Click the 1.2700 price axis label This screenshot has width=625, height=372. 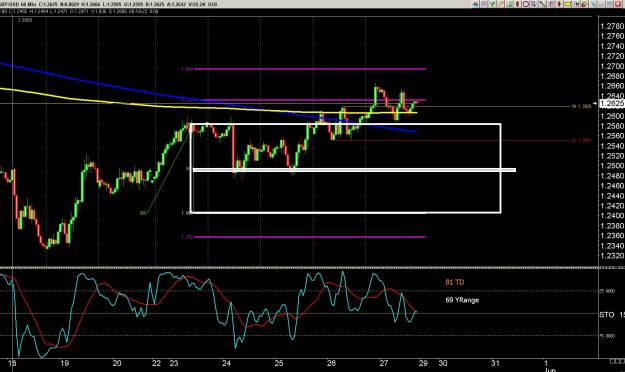[x=612, y=66]
